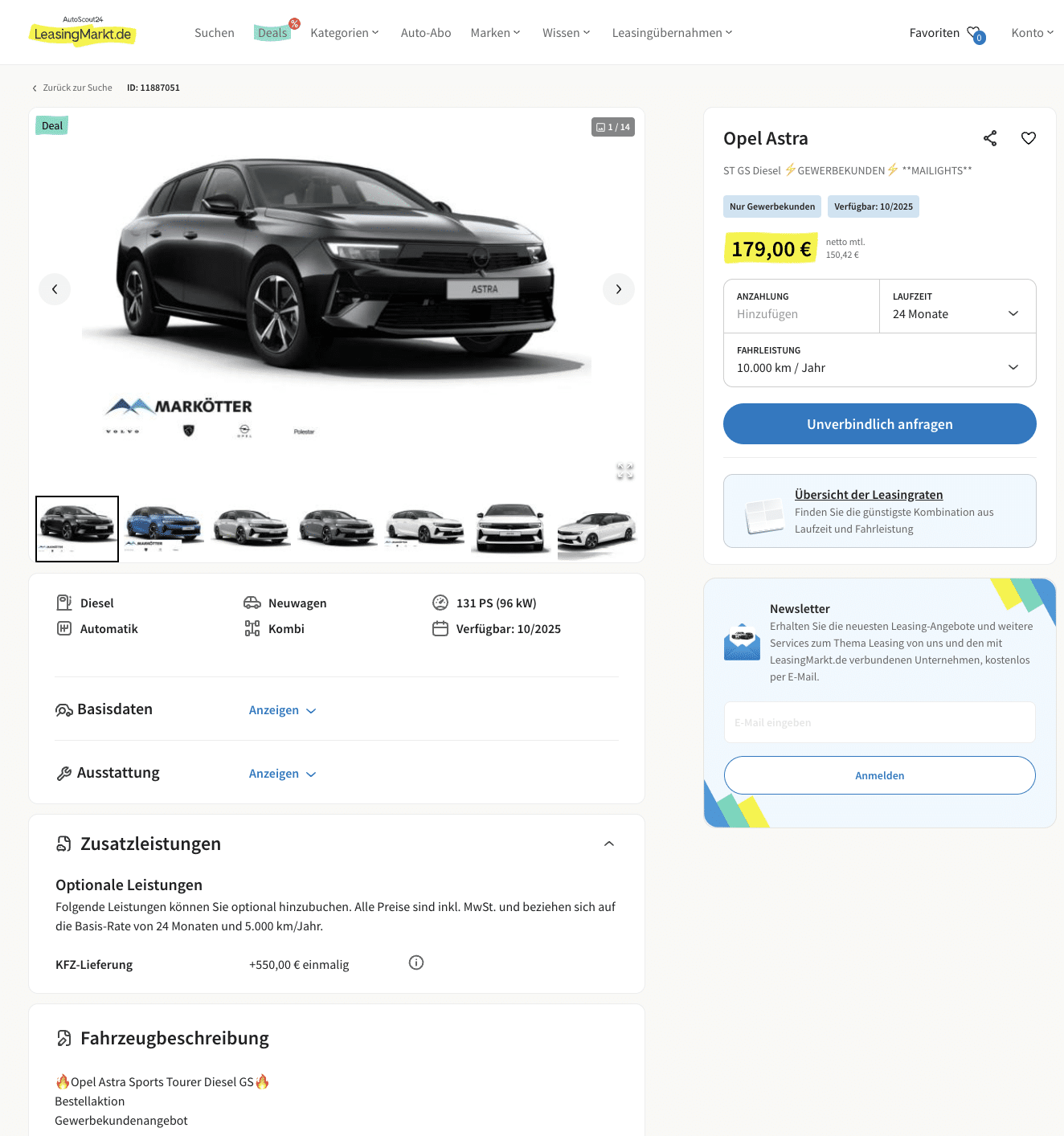Click the LeasingMarkt.de logo
This screenshot has width=1064, height=1136.
pyautogui.click(x=83, y=32)
